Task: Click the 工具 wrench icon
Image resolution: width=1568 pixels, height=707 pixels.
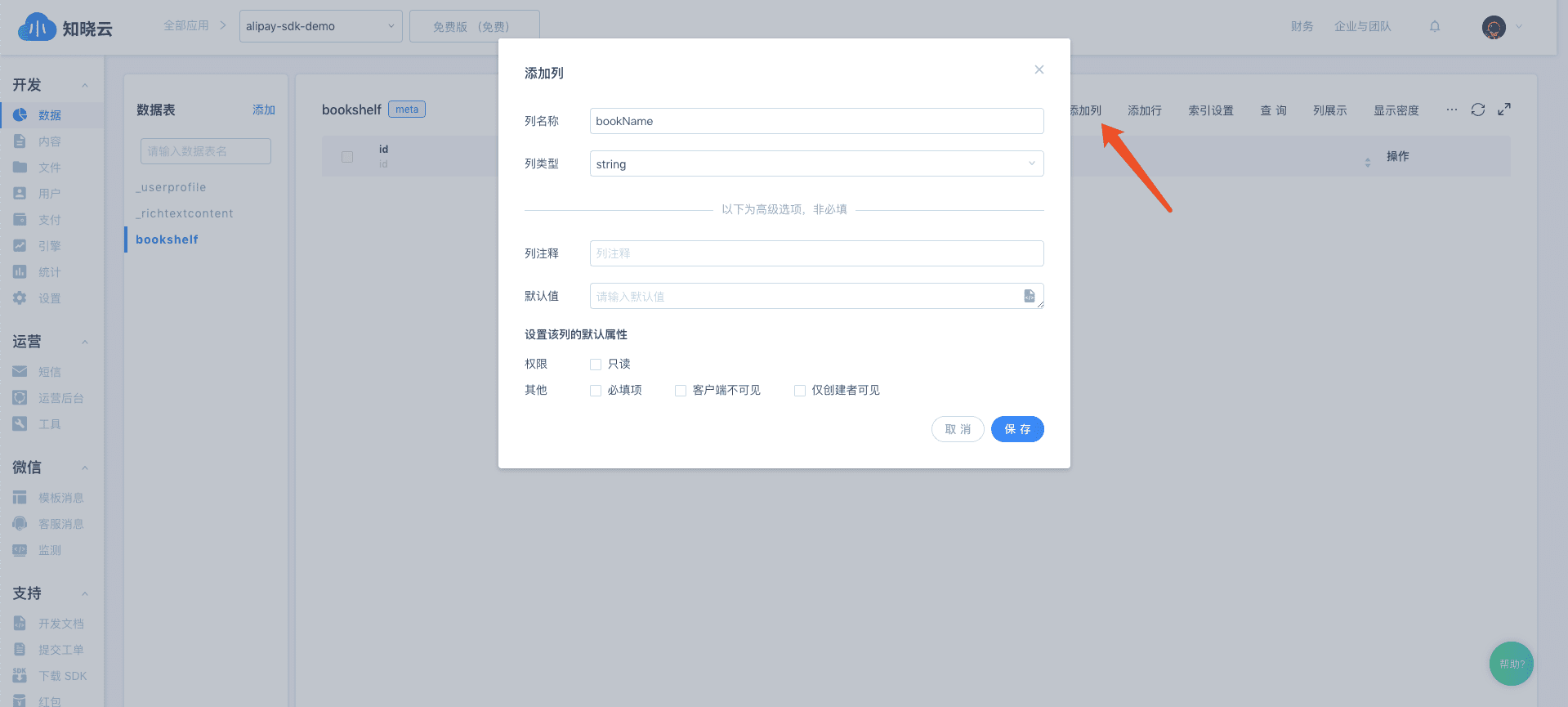Action: (20, 424)
